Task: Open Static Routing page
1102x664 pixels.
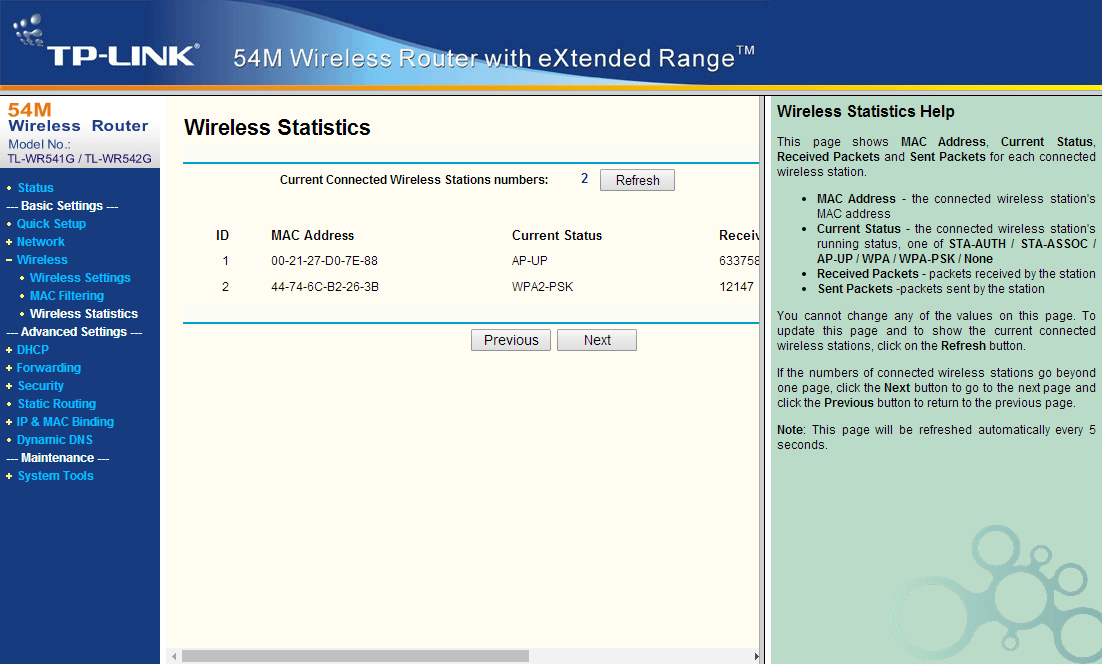Action: click(x=57, y=403)
